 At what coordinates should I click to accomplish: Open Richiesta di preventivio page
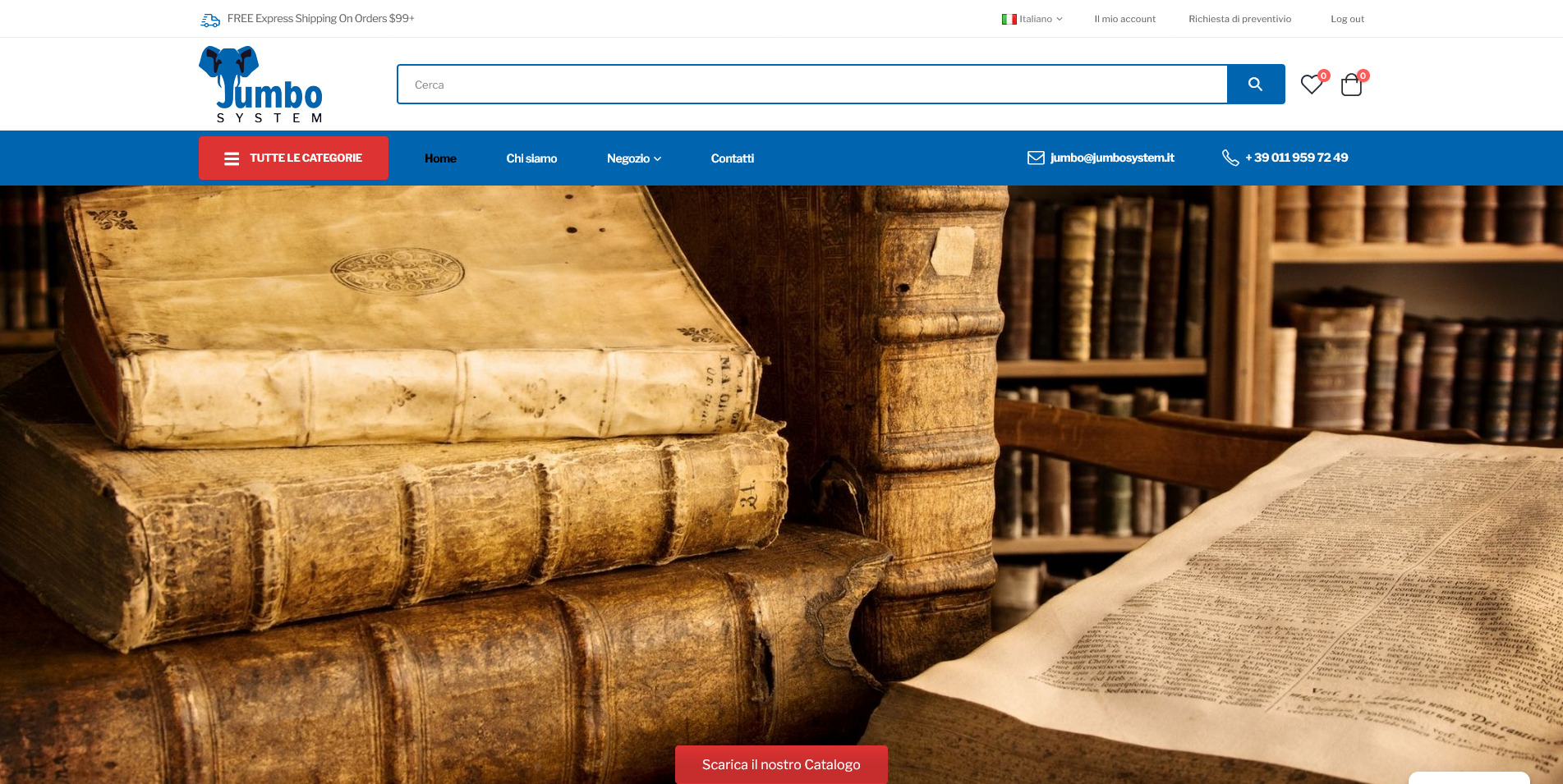pos(1239,19)
